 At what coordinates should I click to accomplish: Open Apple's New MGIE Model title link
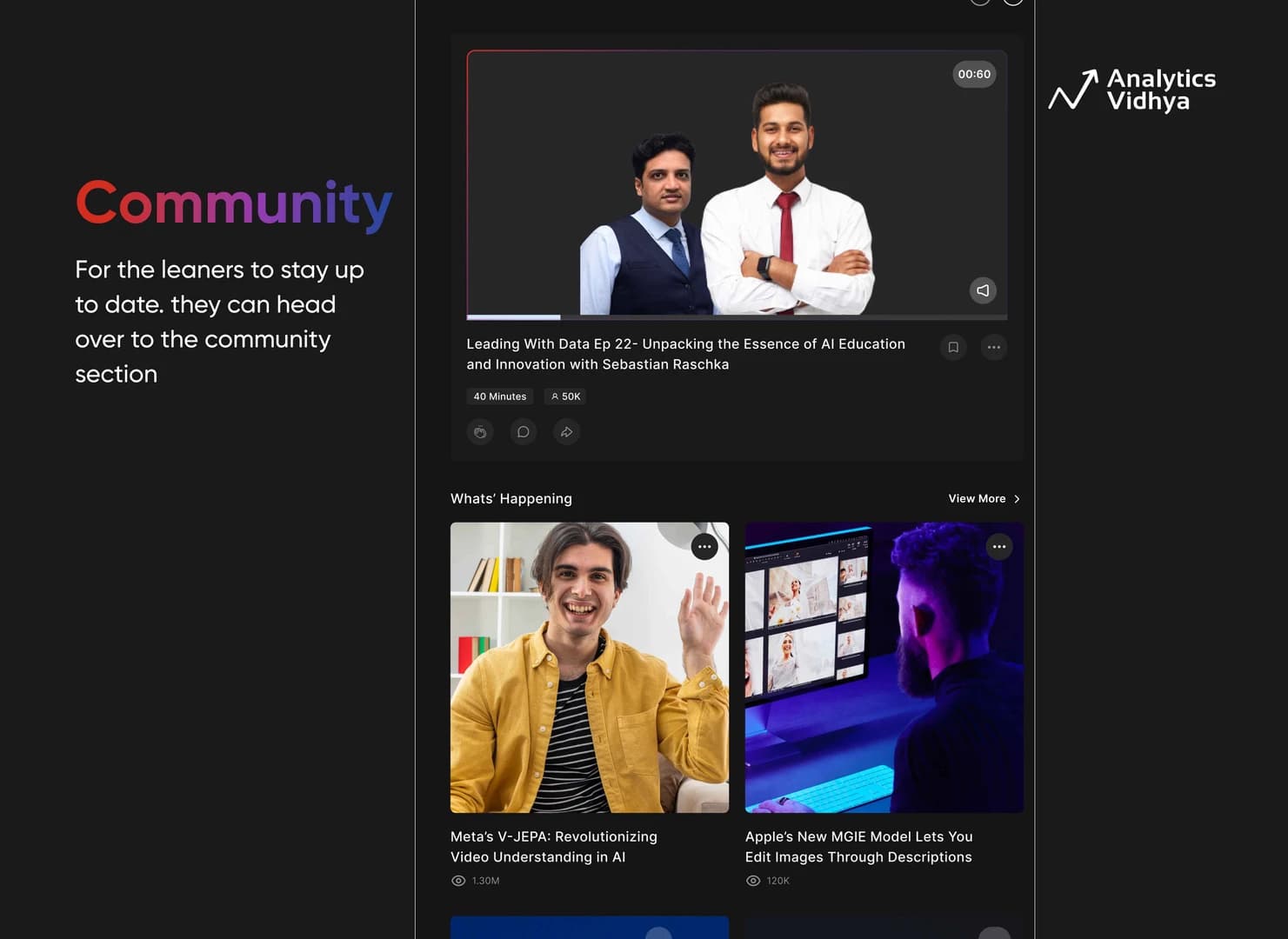click(x=858, y=847)
